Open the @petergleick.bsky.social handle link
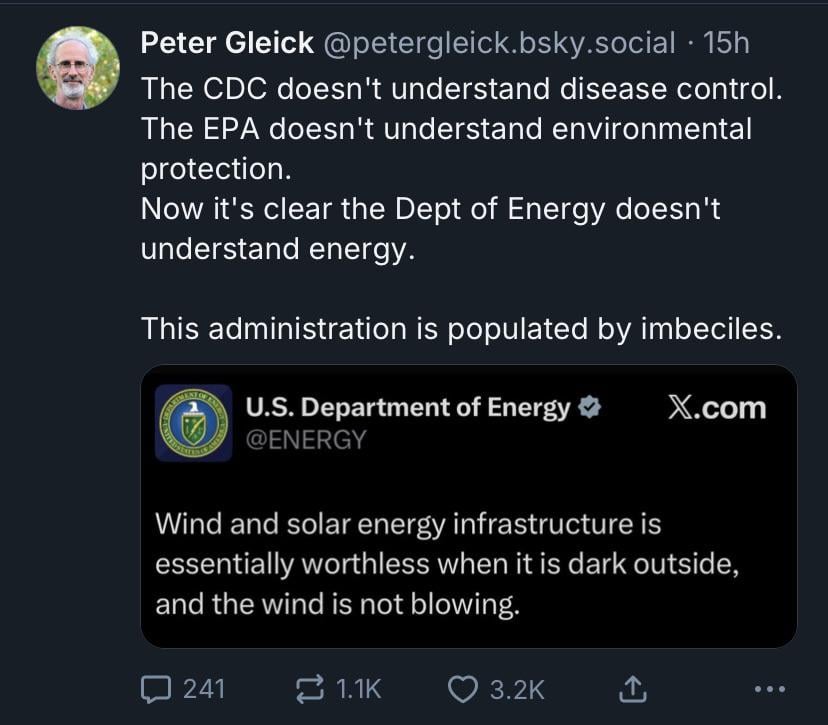This screenshot has height=725, width=828. coord(498,43)
